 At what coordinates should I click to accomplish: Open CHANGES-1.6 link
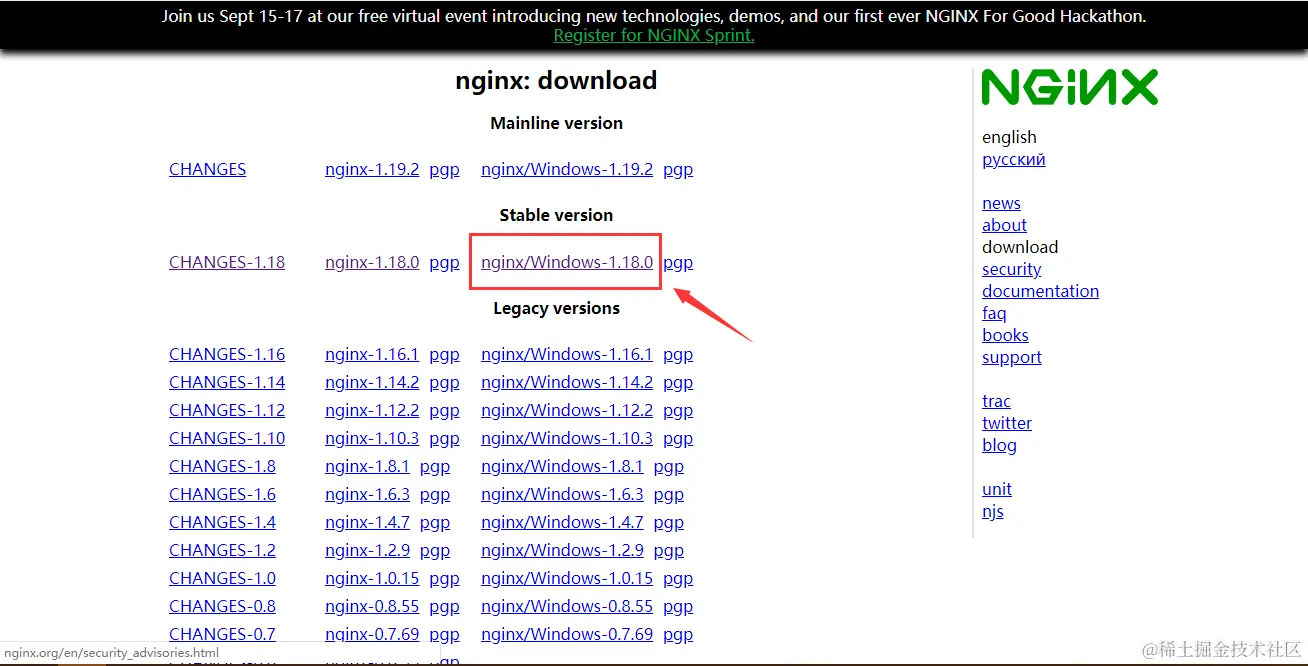(x=222, y=494)
